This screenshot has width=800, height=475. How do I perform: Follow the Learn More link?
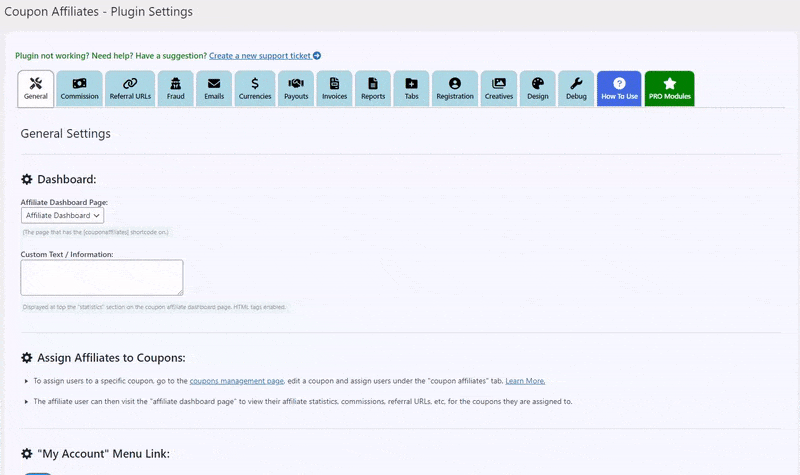(525, 381)
